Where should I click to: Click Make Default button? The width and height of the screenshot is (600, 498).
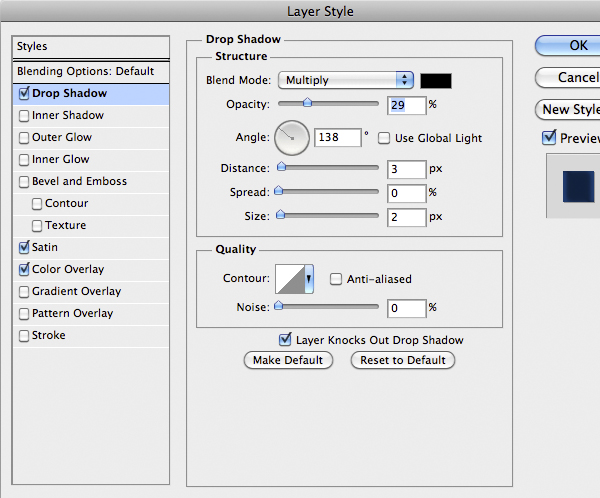[288, 360]
